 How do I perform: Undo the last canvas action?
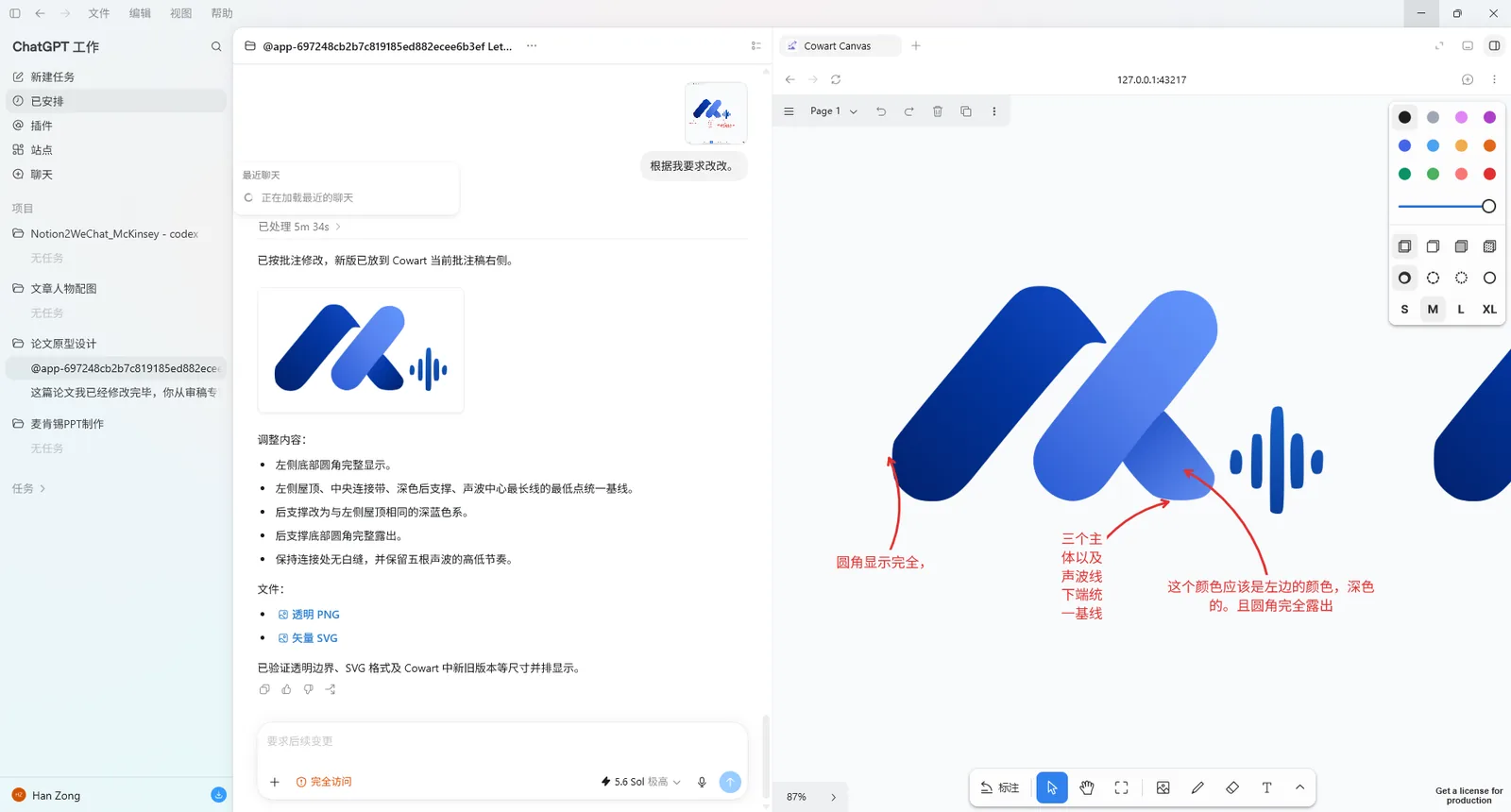881,111
